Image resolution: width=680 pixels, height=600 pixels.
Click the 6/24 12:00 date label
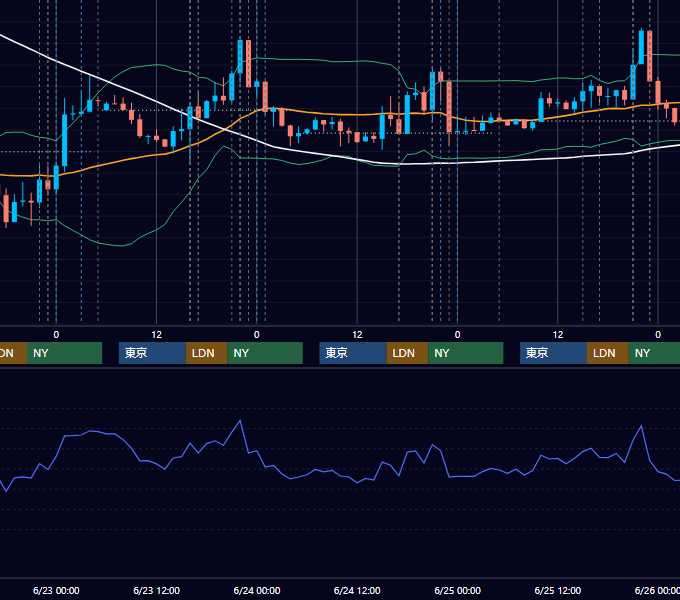[357, 590]
